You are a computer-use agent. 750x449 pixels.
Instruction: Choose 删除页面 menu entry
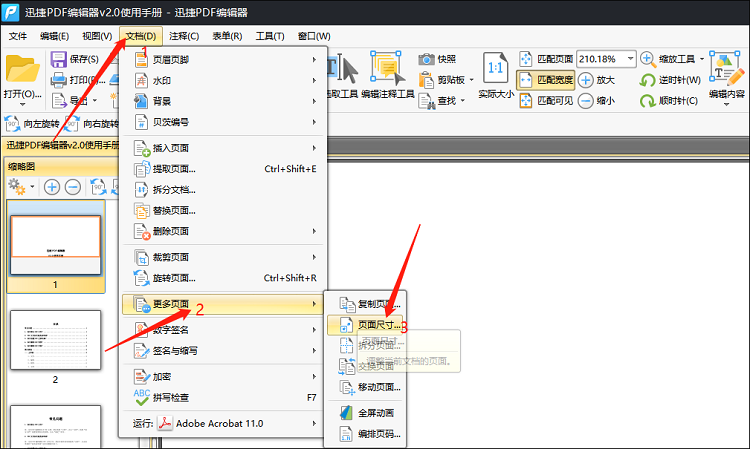pyautogui.click(x=223, y=231)
